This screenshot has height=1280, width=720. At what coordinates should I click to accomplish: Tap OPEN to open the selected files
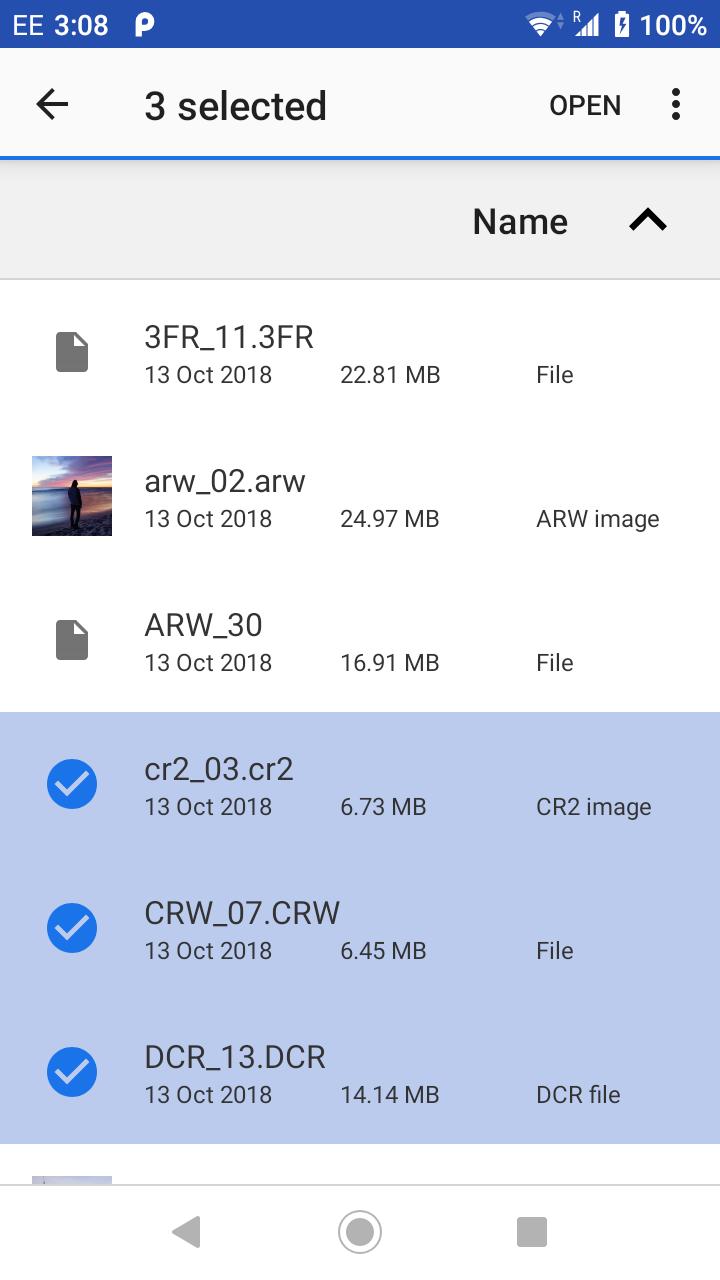(x=585, y=105)
